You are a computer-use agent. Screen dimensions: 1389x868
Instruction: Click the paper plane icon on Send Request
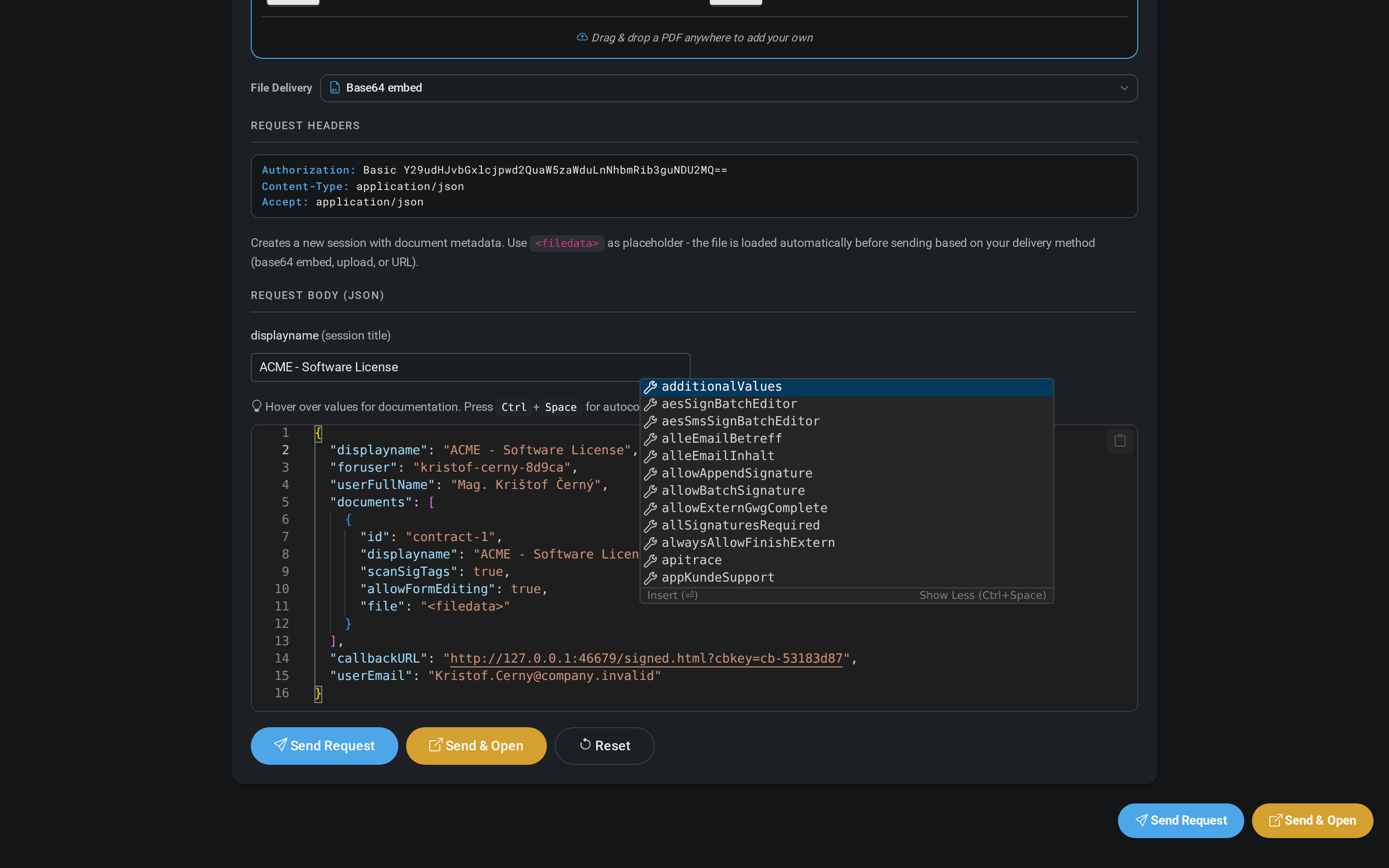coord(281,745)
